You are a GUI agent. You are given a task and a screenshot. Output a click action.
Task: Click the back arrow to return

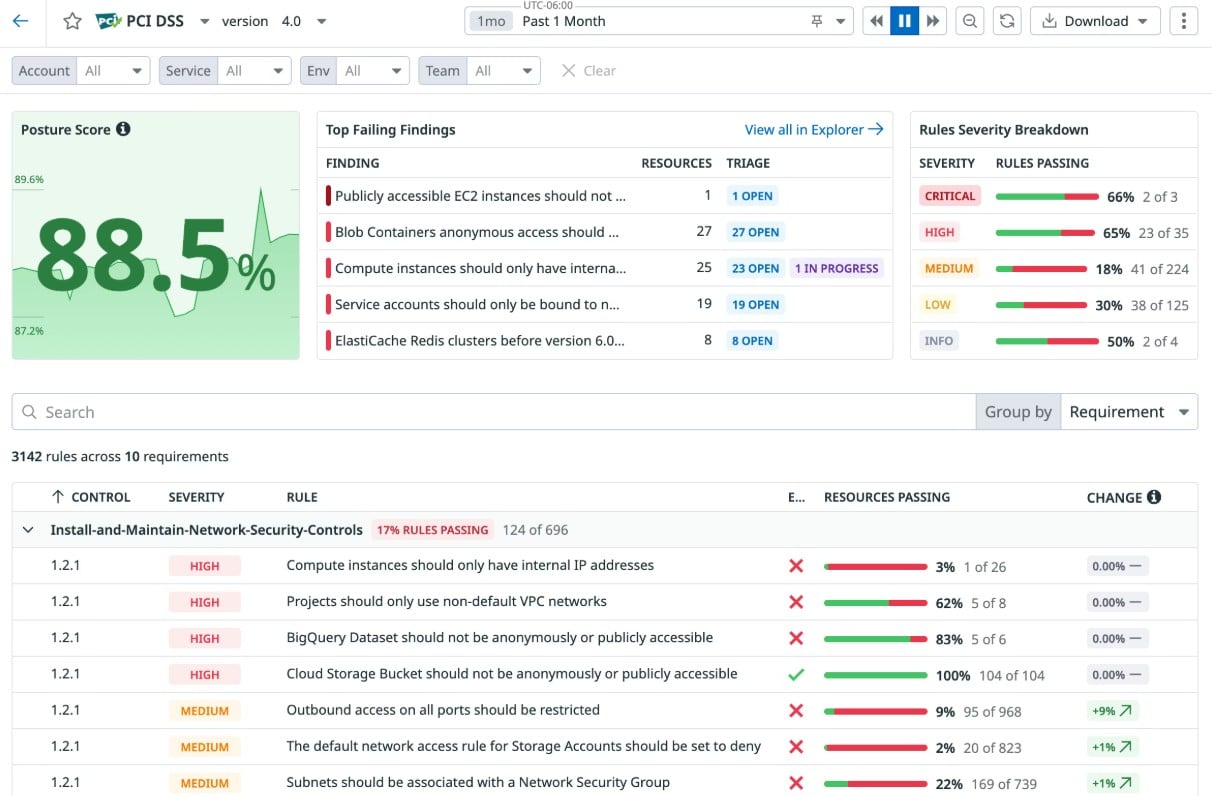22,20
